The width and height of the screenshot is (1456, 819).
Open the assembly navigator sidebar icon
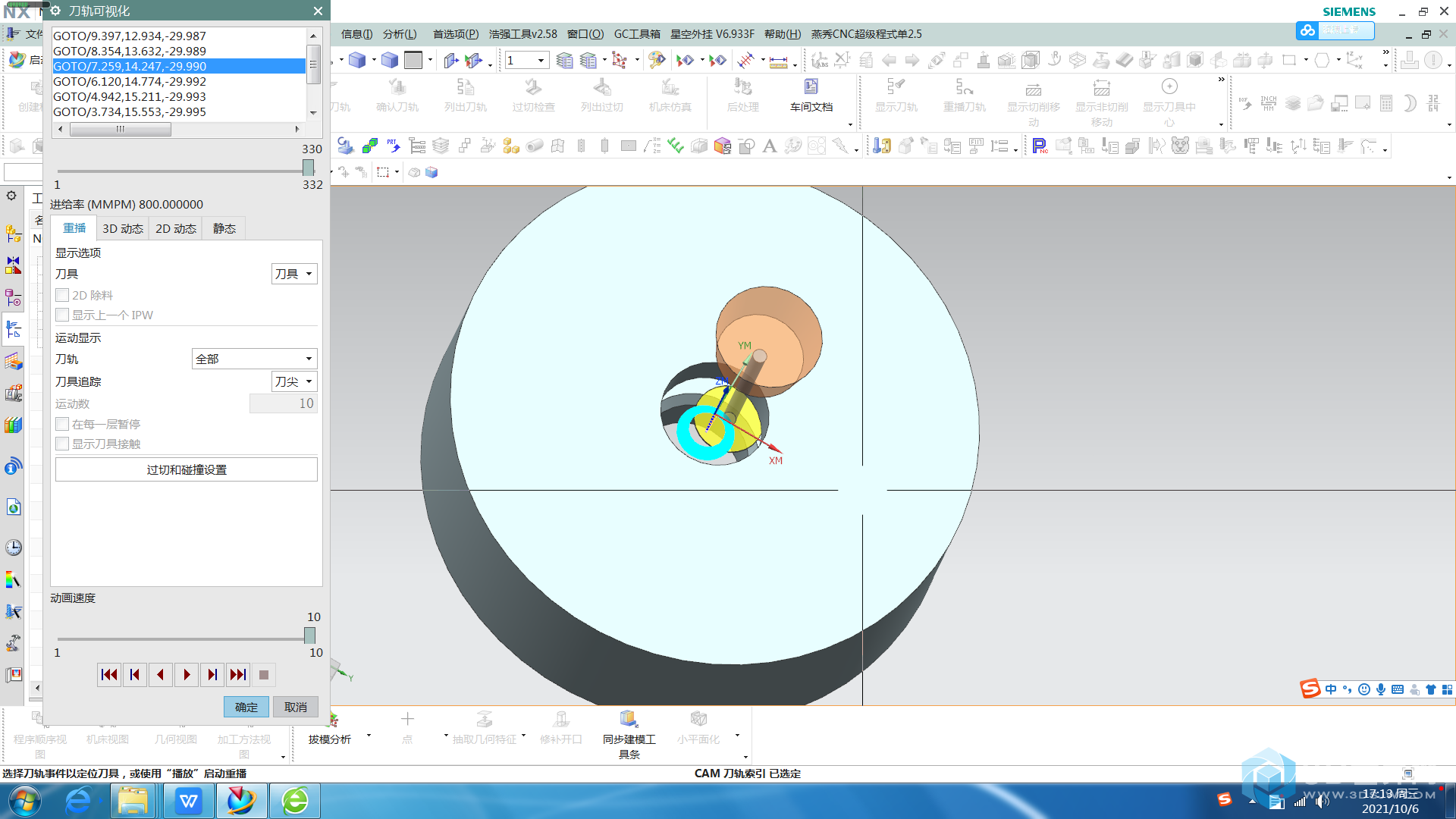click(x=13, y=234)
